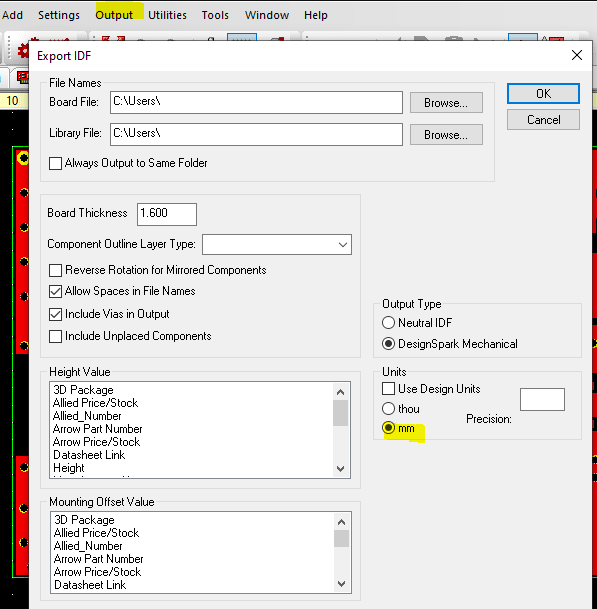The image size is (597, 609).
Task: Open the Window menu
Action: pos(266,15)
